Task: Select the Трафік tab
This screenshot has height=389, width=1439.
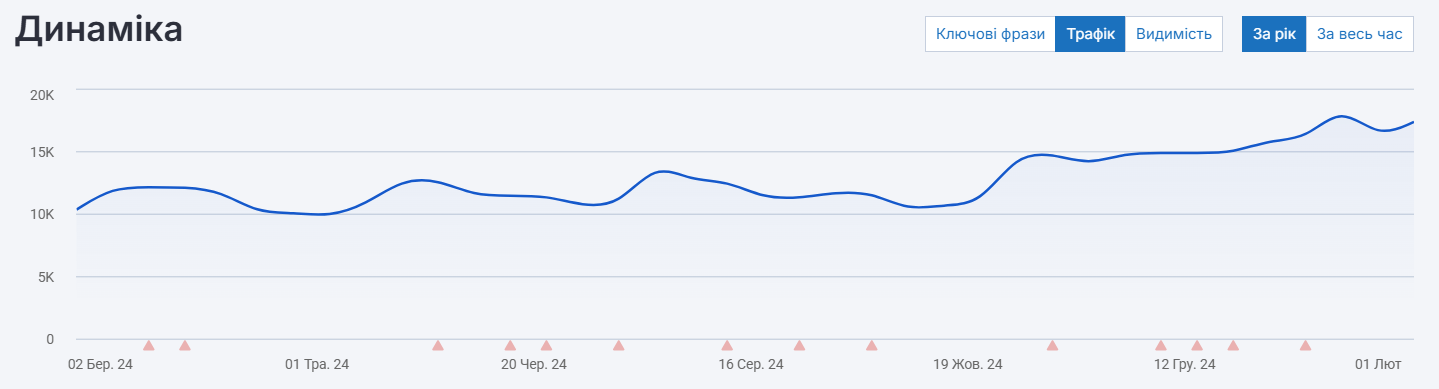Action: [x=1090, y=34]
